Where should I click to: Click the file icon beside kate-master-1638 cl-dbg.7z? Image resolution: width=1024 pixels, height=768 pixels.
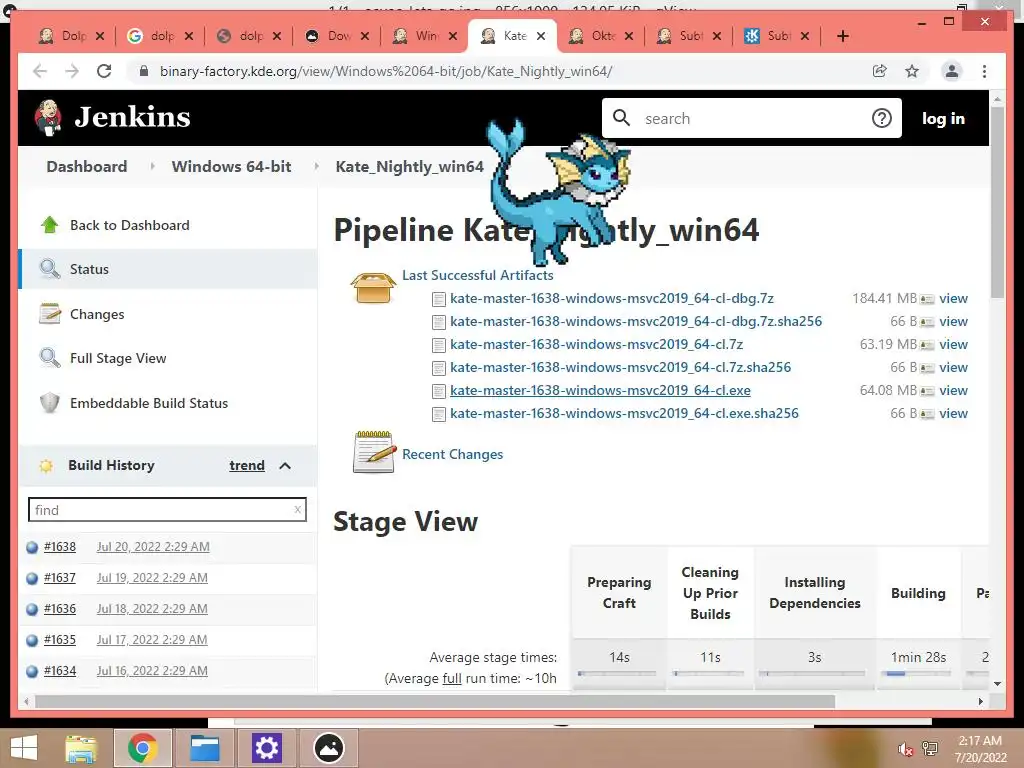(x=439, y=299)
